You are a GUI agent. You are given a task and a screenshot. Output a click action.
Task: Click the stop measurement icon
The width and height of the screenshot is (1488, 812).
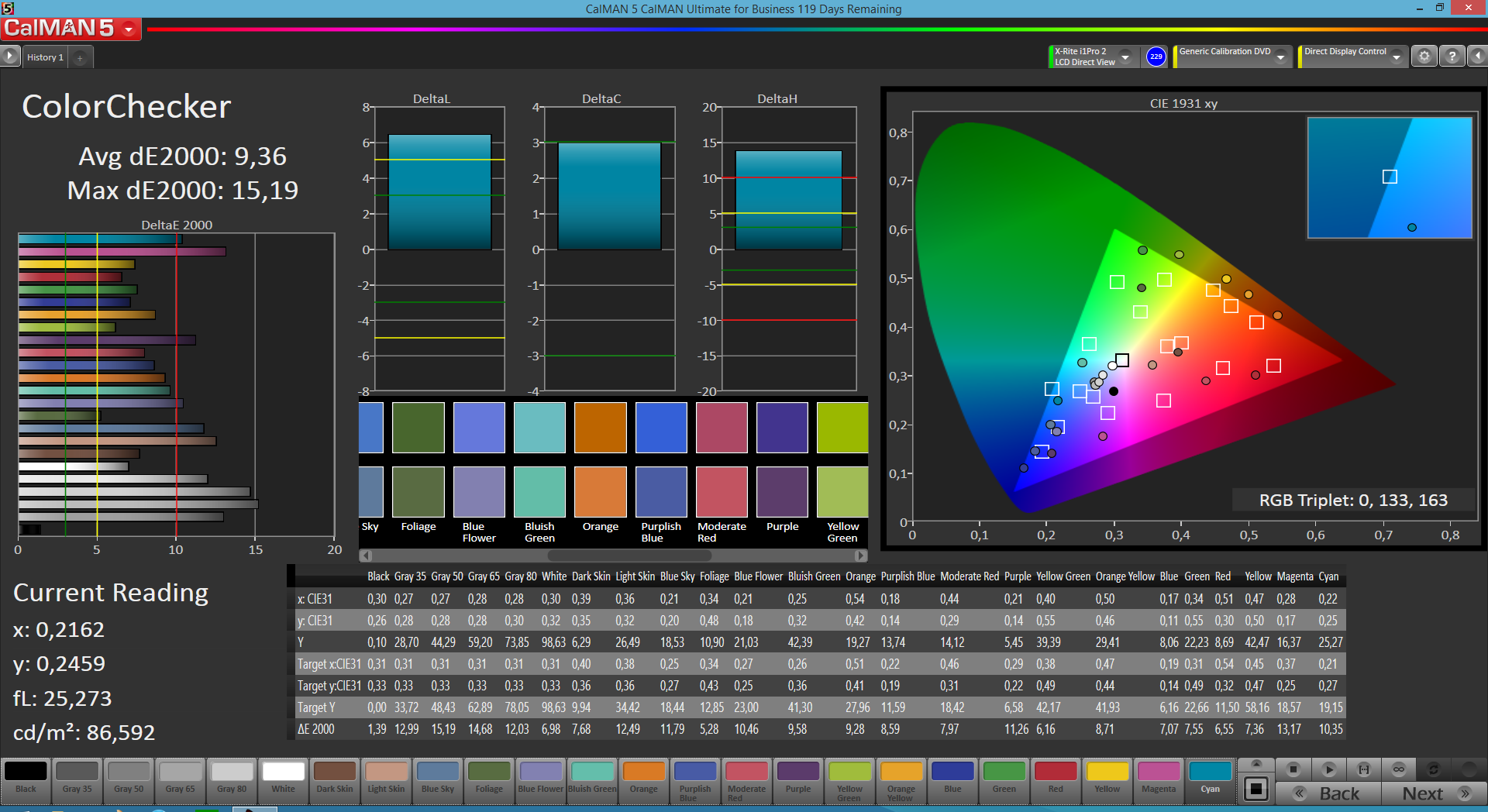(x=1293, y=769)
